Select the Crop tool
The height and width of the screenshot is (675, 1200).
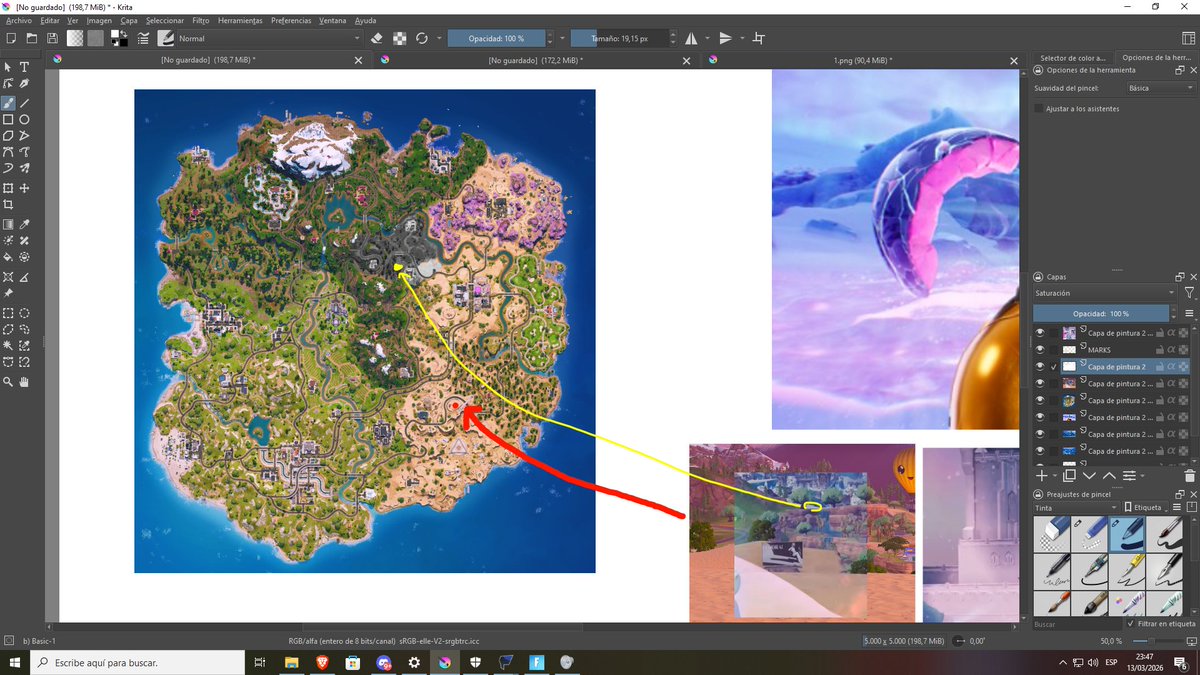[x=8, y=204]
